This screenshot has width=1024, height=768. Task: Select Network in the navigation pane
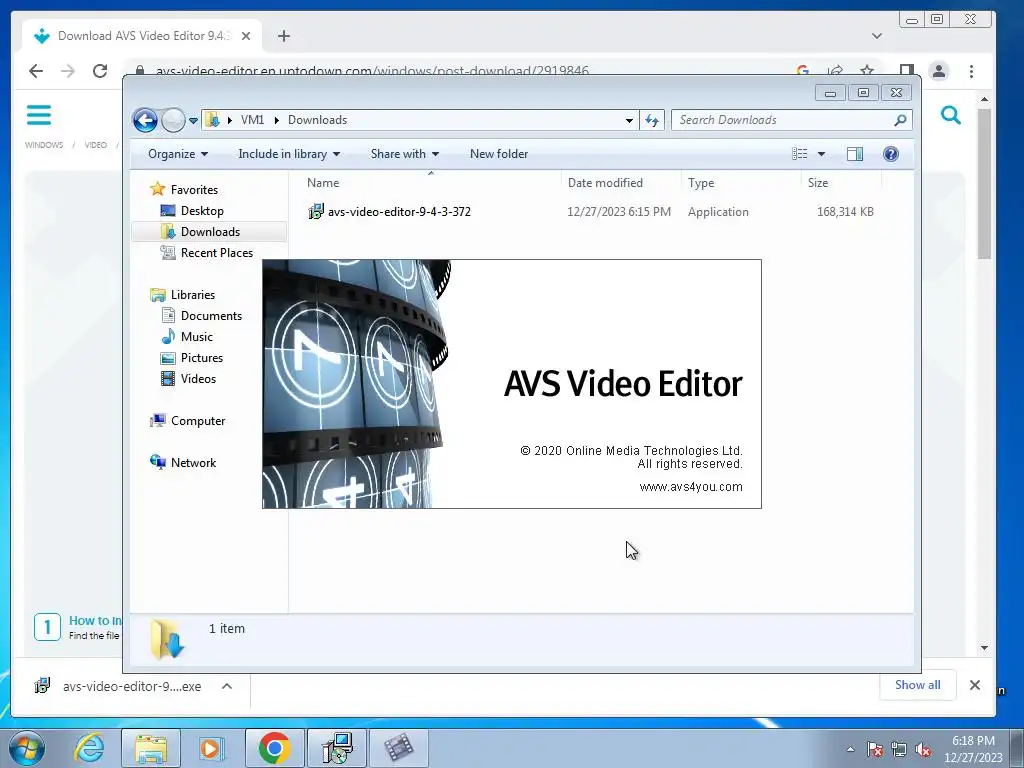pyautogui.click(x=193, y=462)
